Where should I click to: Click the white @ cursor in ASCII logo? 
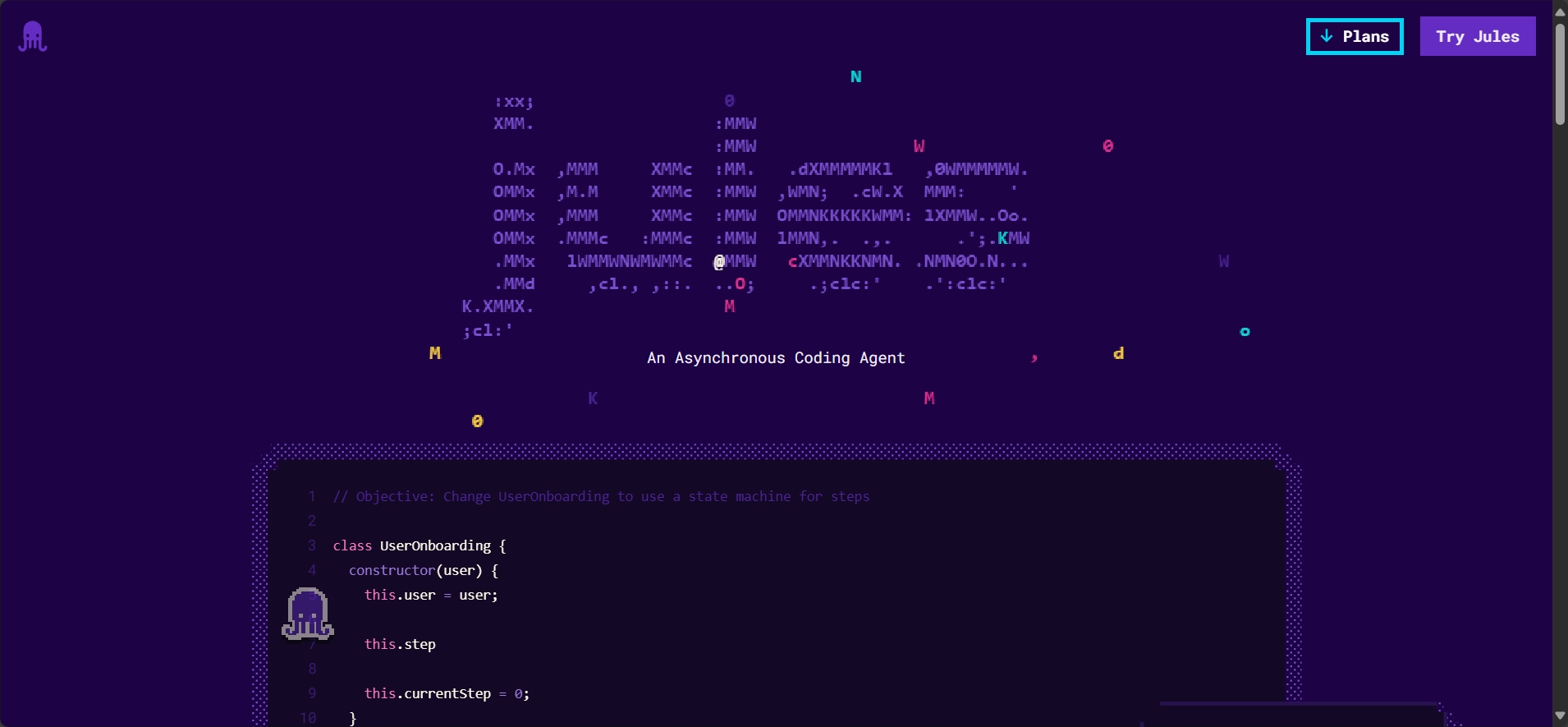(x=719, y=261)
